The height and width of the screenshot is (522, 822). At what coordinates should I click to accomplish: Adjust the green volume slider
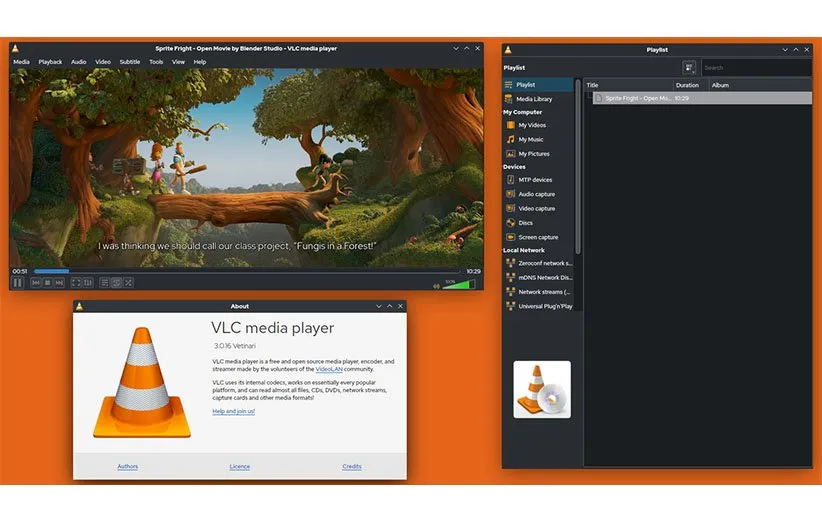point(460,284)
